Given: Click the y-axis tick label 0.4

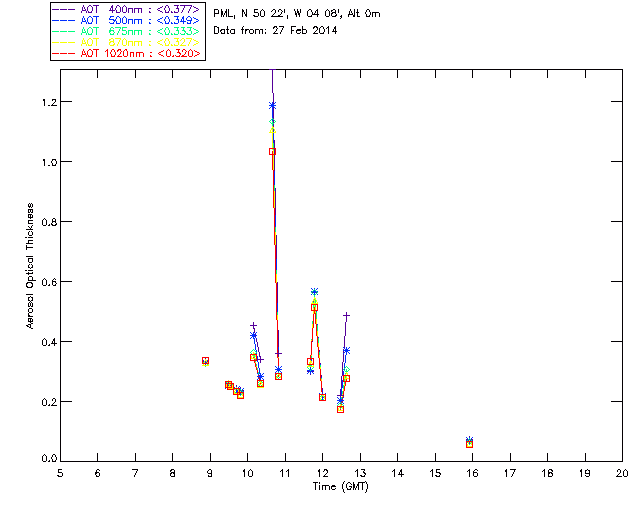Looking at the screenshot, I should [x=49, y=342].
